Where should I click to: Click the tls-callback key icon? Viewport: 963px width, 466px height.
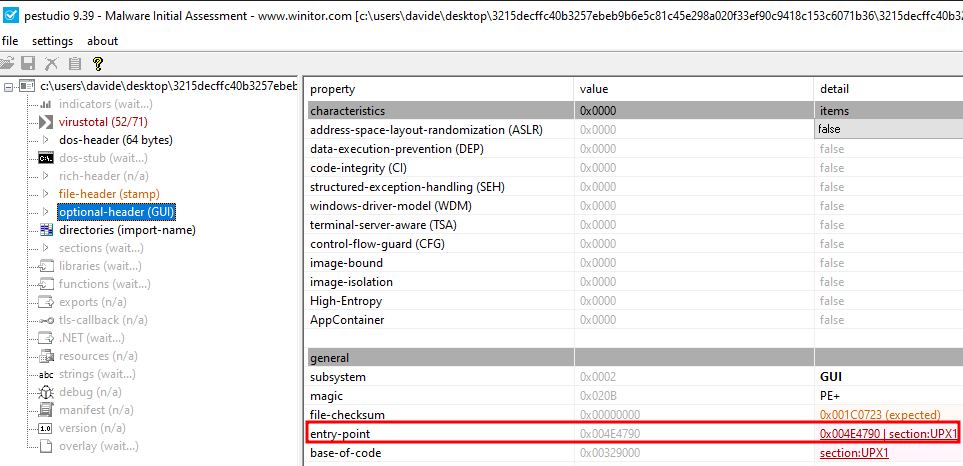[45, 320]
